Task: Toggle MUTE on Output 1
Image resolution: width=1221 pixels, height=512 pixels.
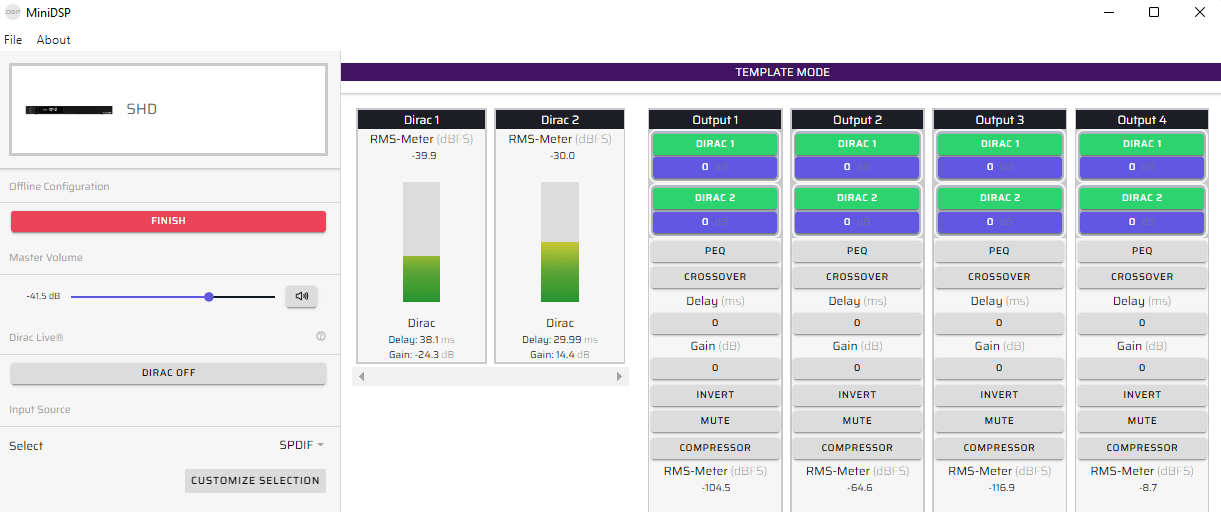Action: tap(715, 421)
